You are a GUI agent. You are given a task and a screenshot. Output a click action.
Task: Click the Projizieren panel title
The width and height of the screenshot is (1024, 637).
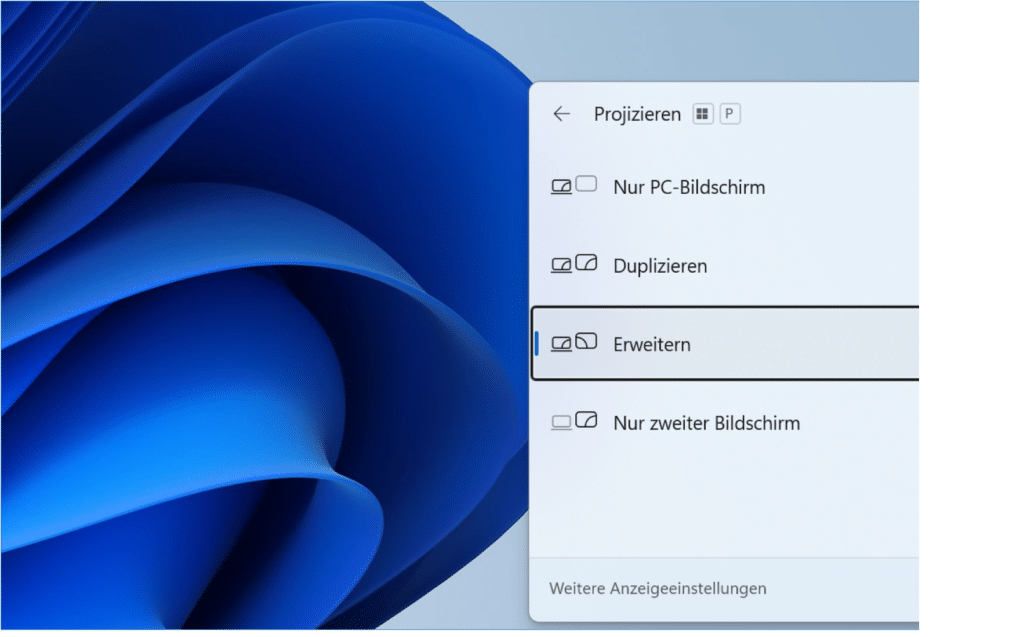pyautogui.click(x=637, y=115)
